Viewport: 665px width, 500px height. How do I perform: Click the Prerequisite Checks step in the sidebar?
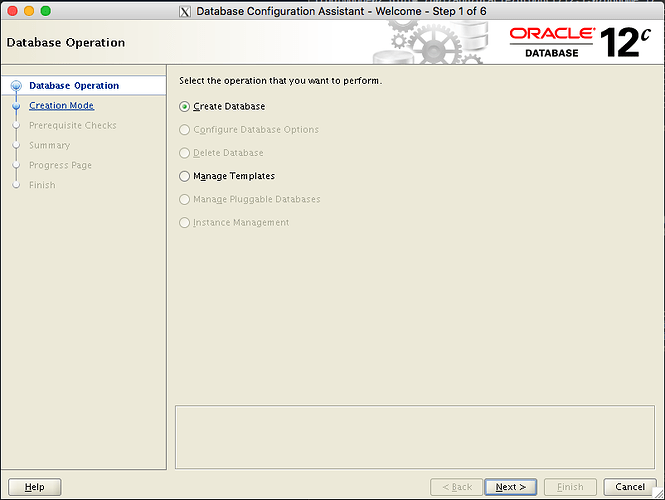72,126
